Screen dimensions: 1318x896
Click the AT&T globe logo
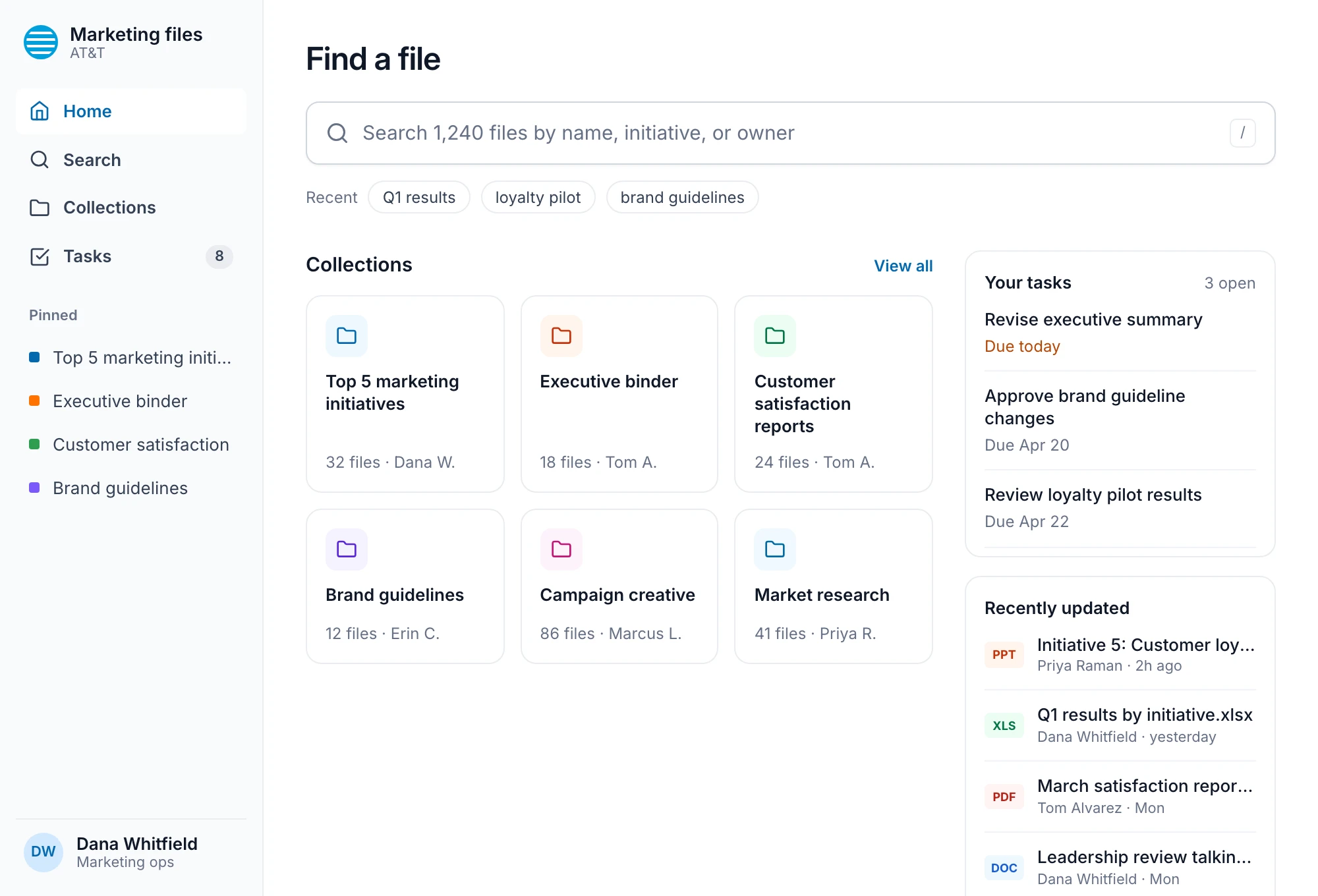tap(41, 42)
